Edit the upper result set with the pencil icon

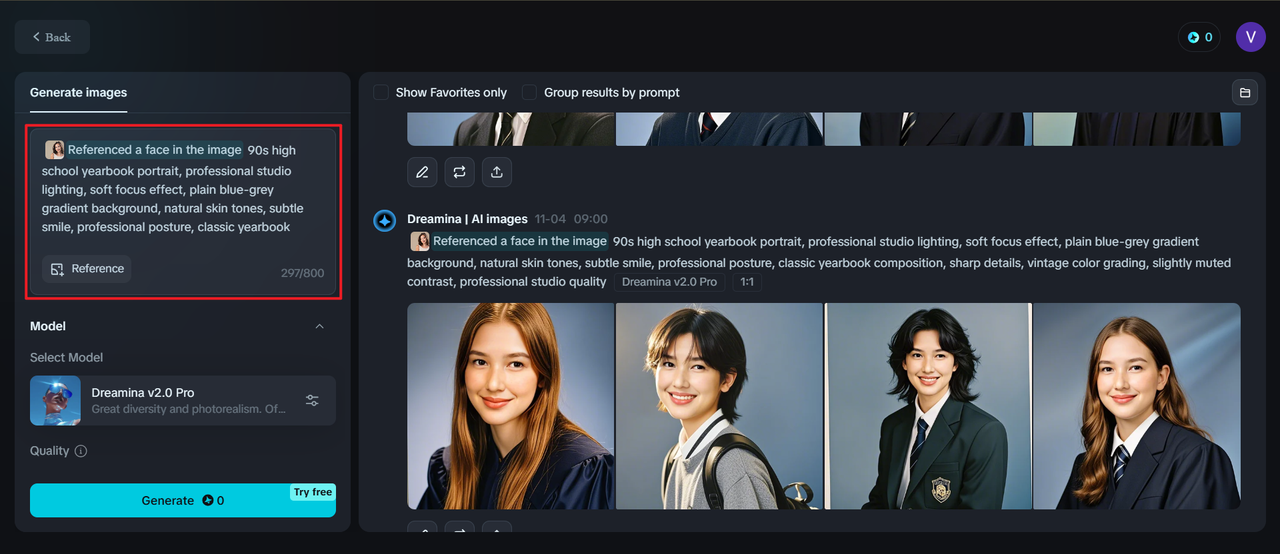(422, 172)
